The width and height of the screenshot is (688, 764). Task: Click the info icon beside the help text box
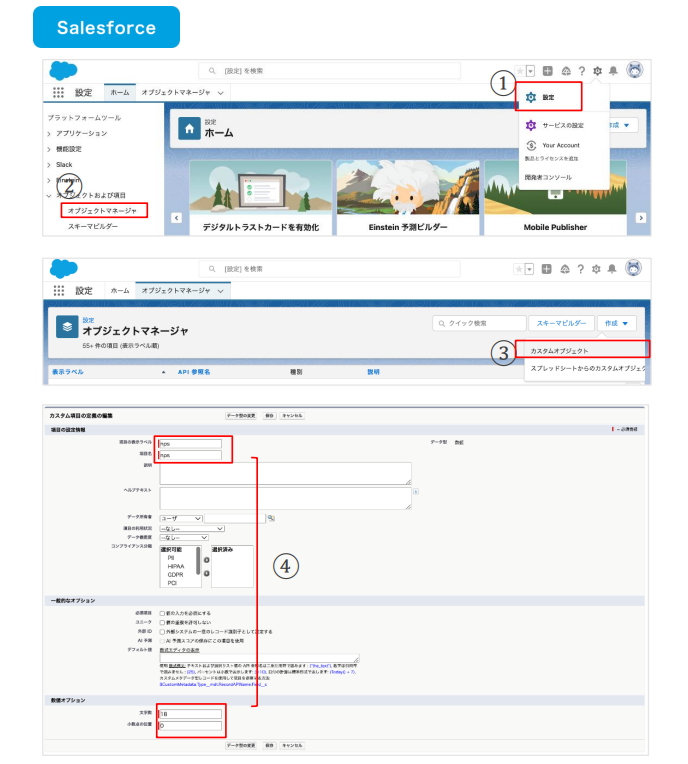[416, 492]
